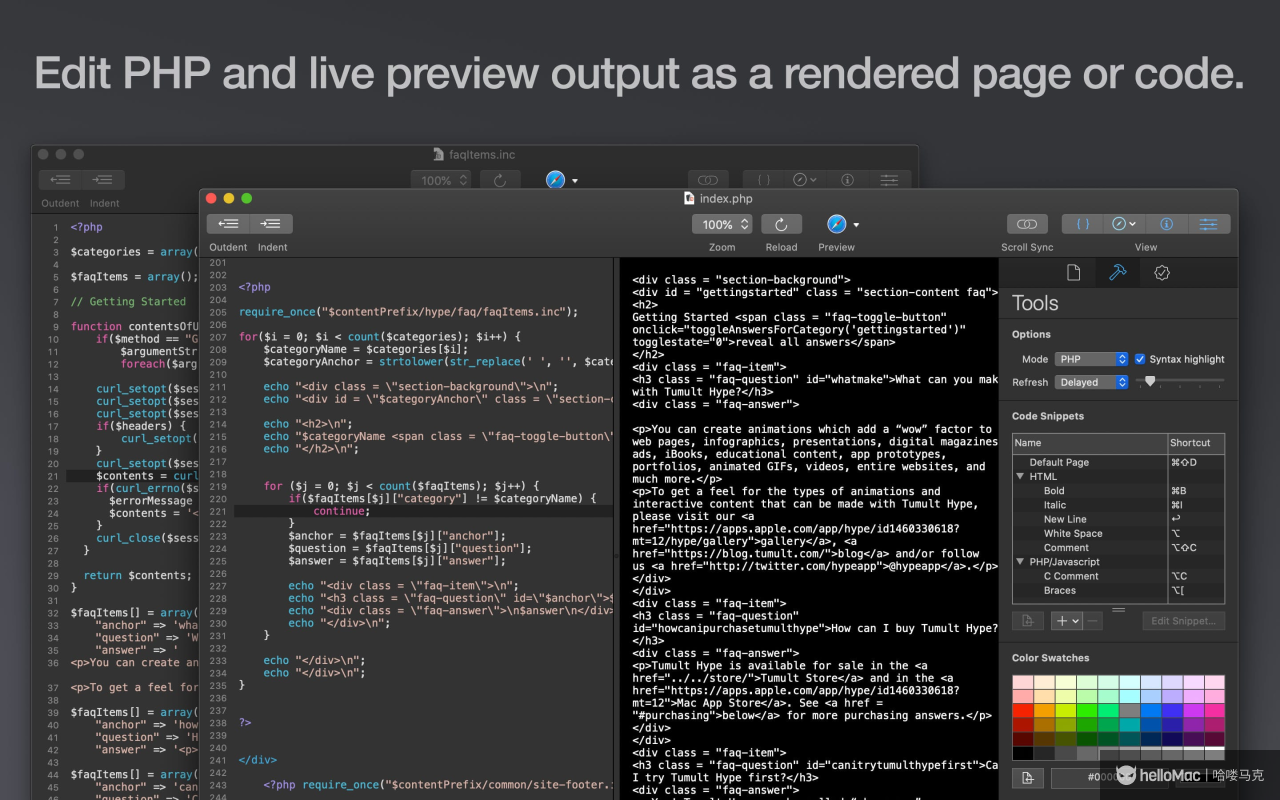The height and width of the screenshot is (800, 1280).
Task: Click the sliders inspector View button in index.php
Action: (x=1209, y=224)
